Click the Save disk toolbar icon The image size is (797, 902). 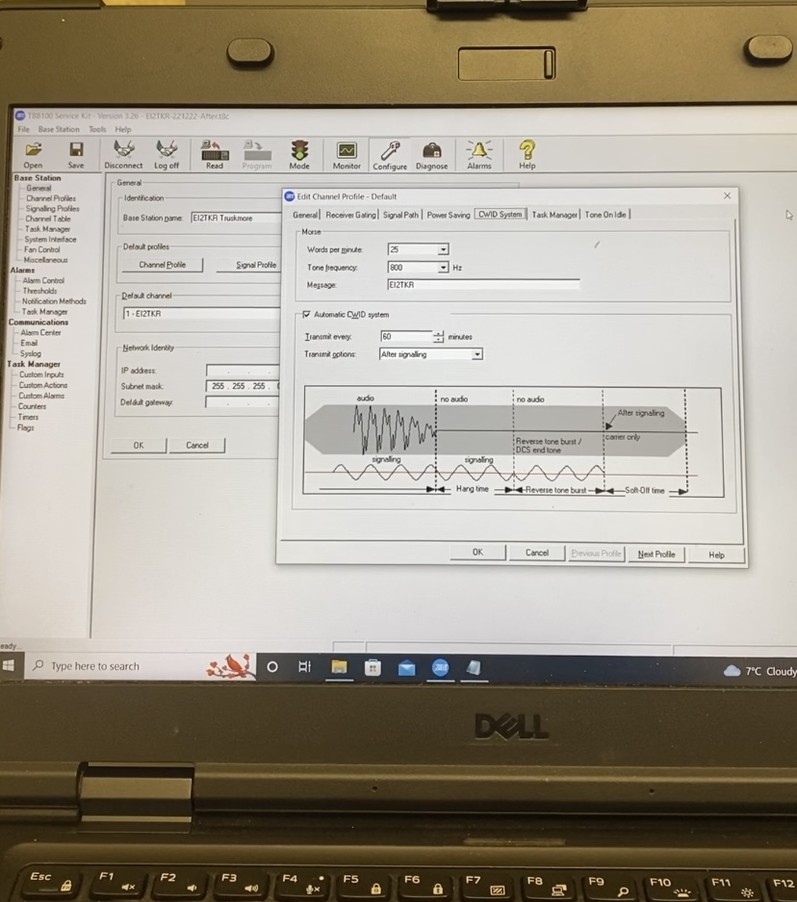(x=76, y=151)
